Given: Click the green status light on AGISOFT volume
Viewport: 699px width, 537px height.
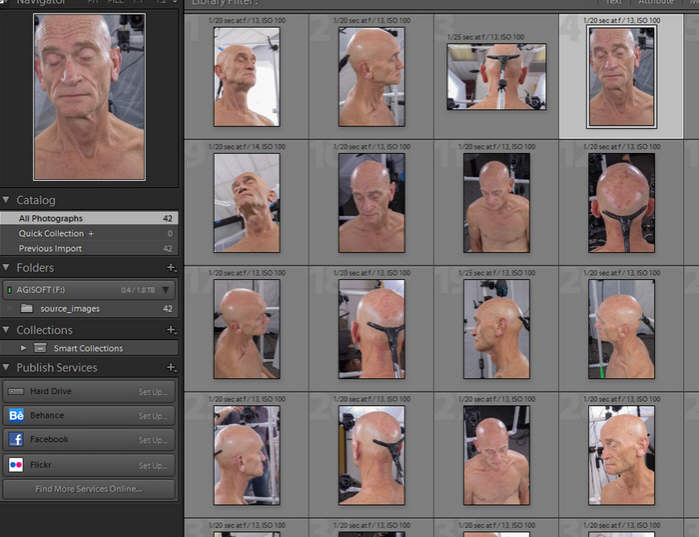Looking at the screenshot, I should pyautogui.click(x=9, y=290).
